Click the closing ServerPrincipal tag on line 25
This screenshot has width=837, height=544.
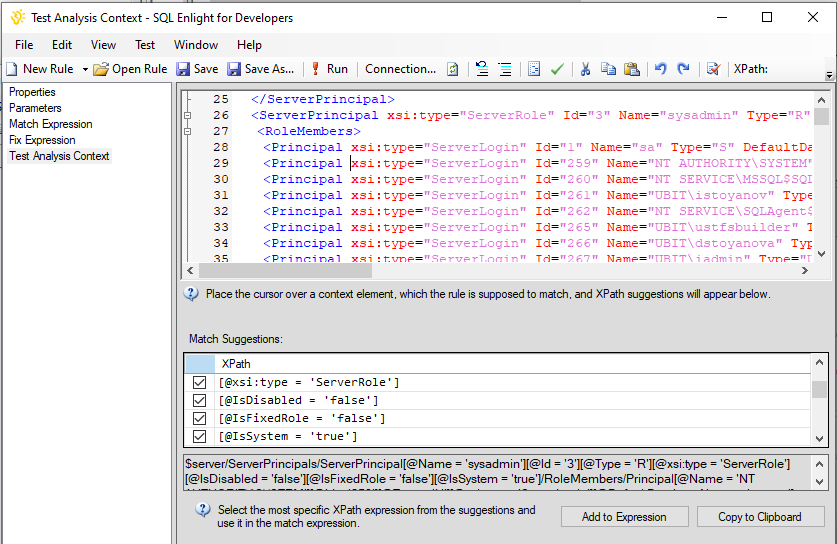tap(323, 99)
